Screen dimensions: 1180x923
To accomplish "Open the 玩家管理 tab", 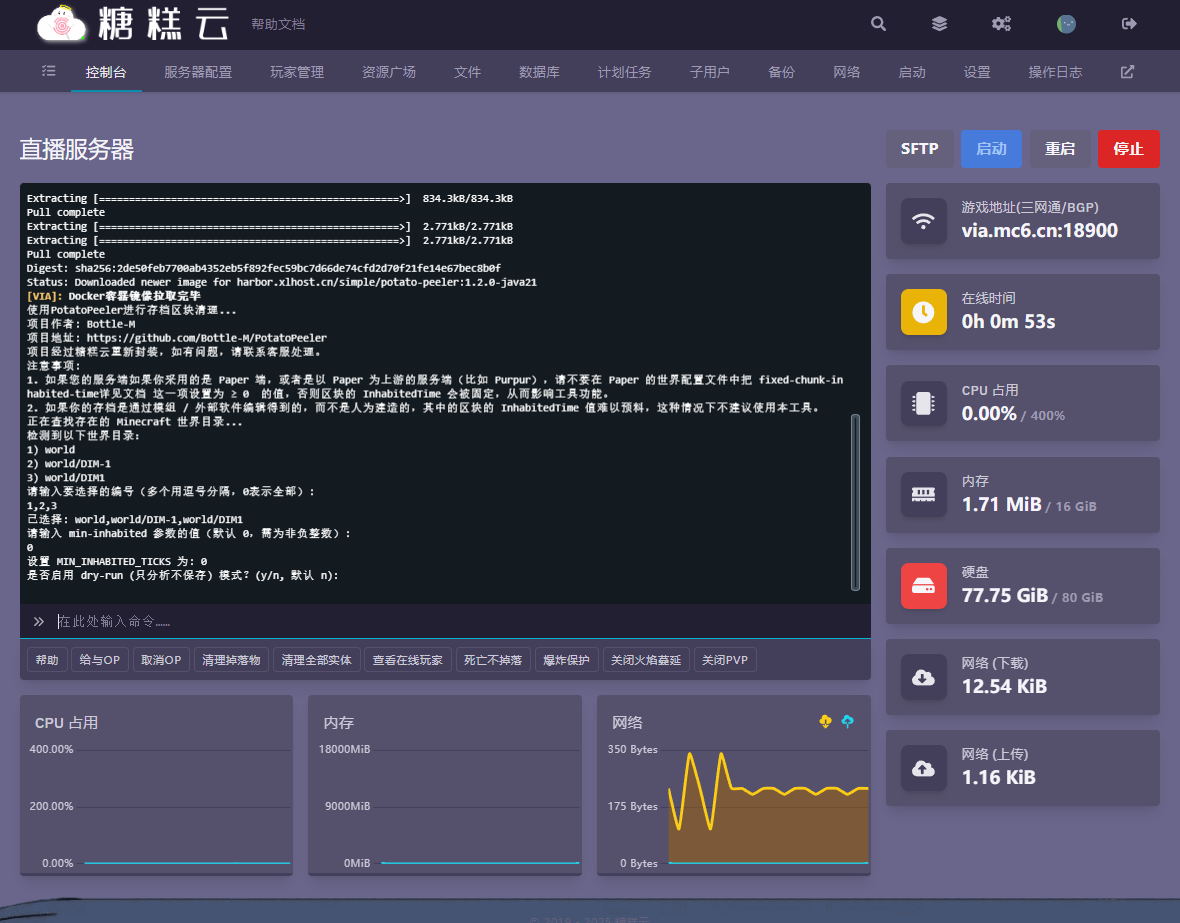I will click(x=297, y=72).
